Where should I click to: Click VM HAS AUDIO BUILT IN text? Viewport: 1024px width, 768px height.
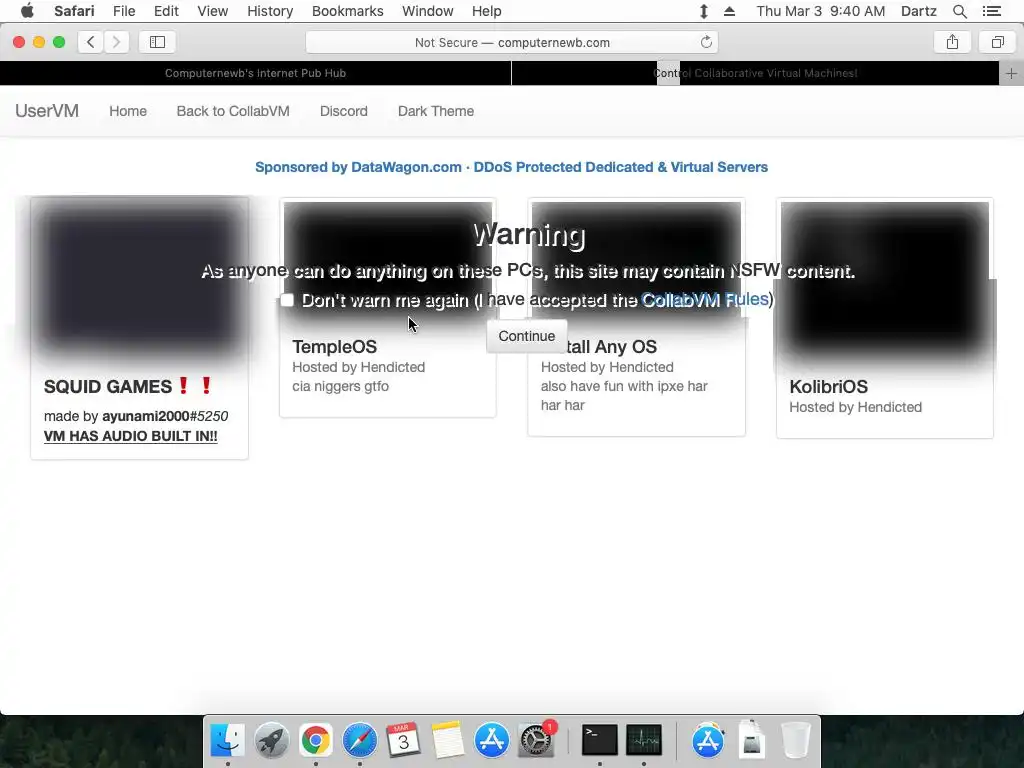pos(131,436)
